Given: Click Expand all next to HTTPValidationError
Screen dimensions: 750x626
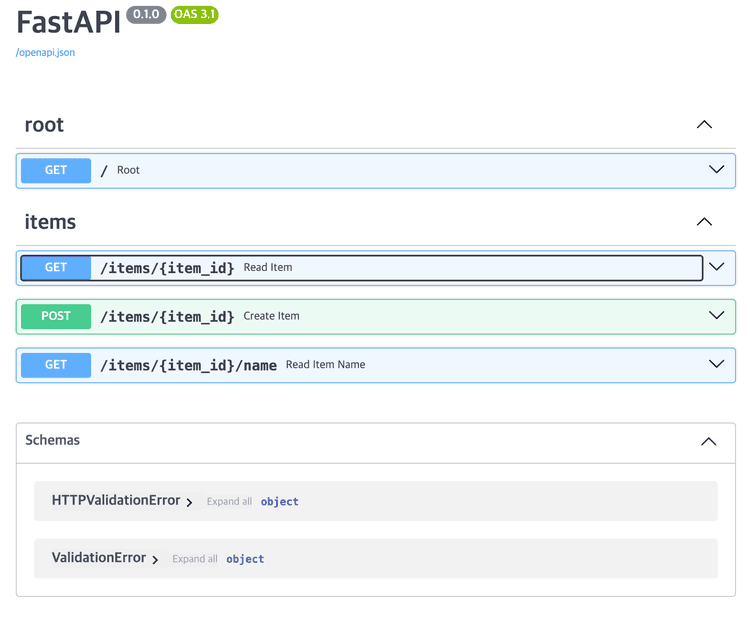Looking at the screenshot, I should coord(229,501).
